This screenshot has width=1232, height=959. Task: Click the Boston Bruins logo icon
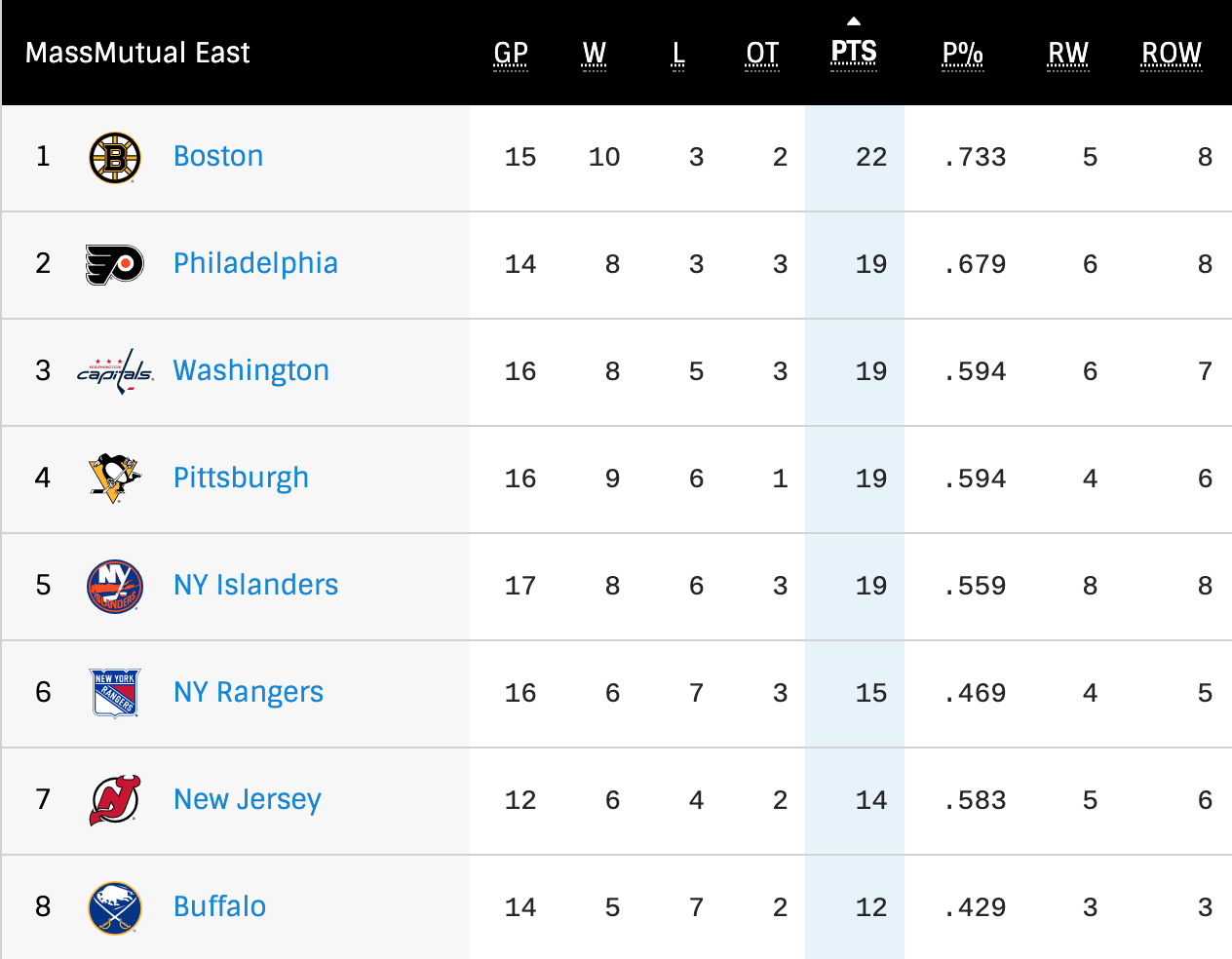pyautogui.click(x=115, y=158)
